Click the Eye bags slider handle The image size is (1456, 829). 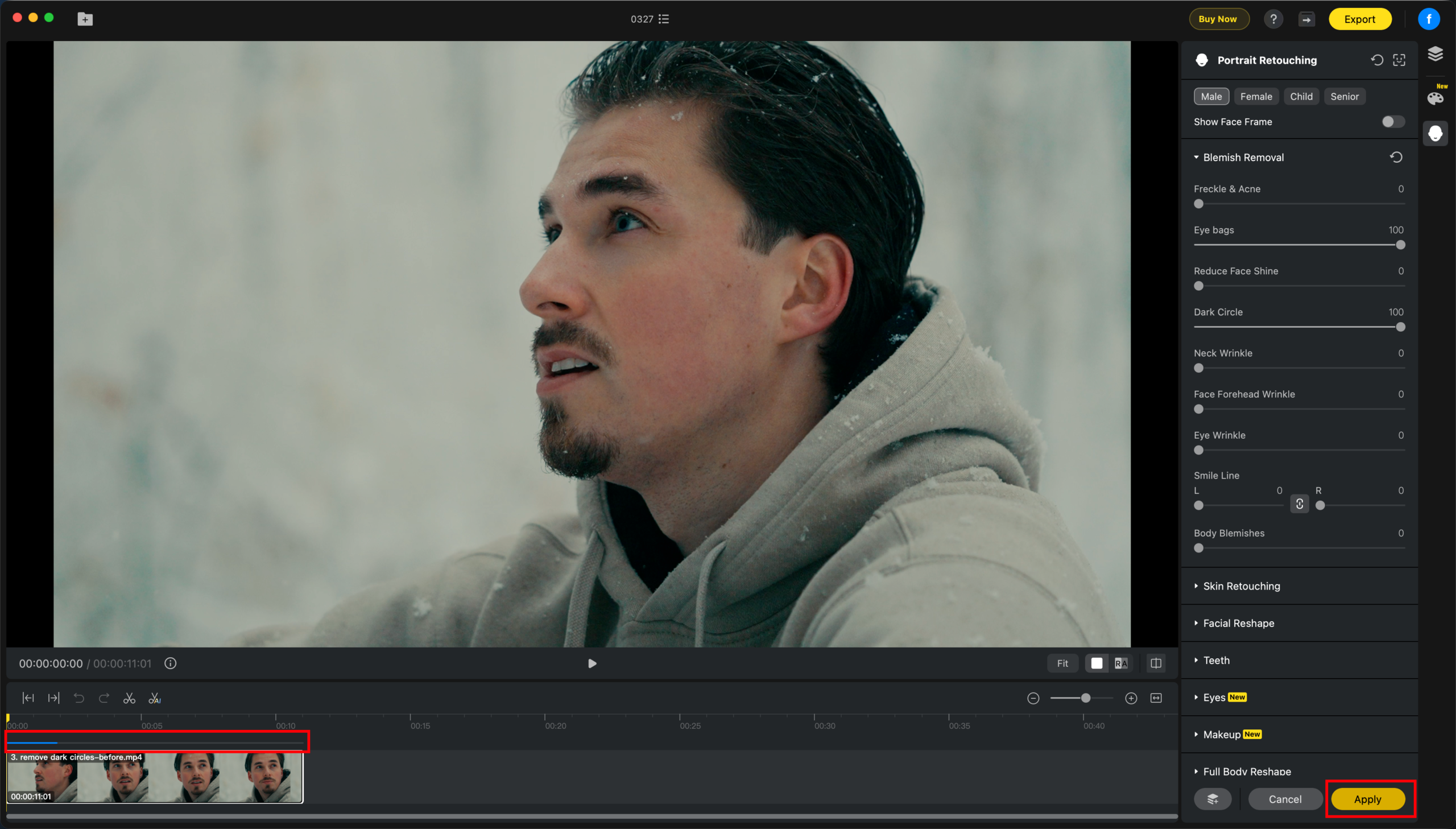(x=1400, y=245)
